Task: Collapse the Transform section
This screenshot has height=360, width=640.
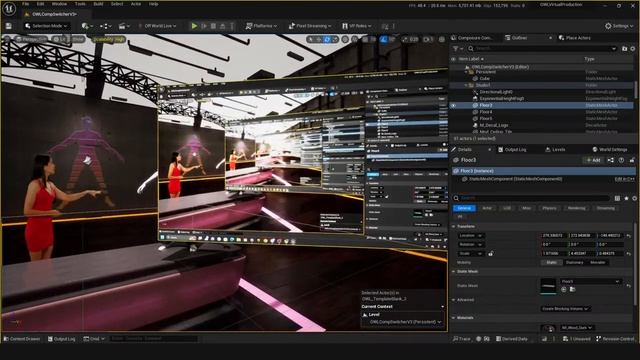Action: pyautogui.click(x=453, y=227)
